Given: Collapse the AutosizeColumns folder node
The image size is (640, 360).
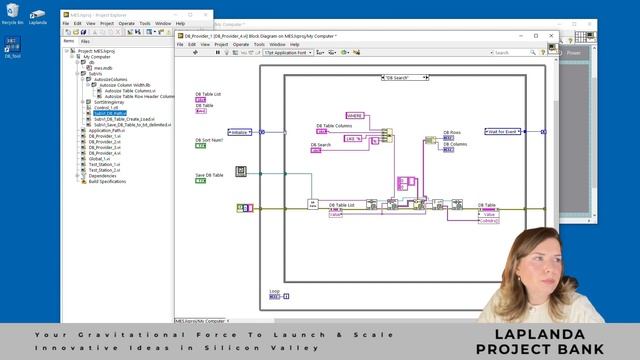Looking at the screenshot, I should pos(82,79).
